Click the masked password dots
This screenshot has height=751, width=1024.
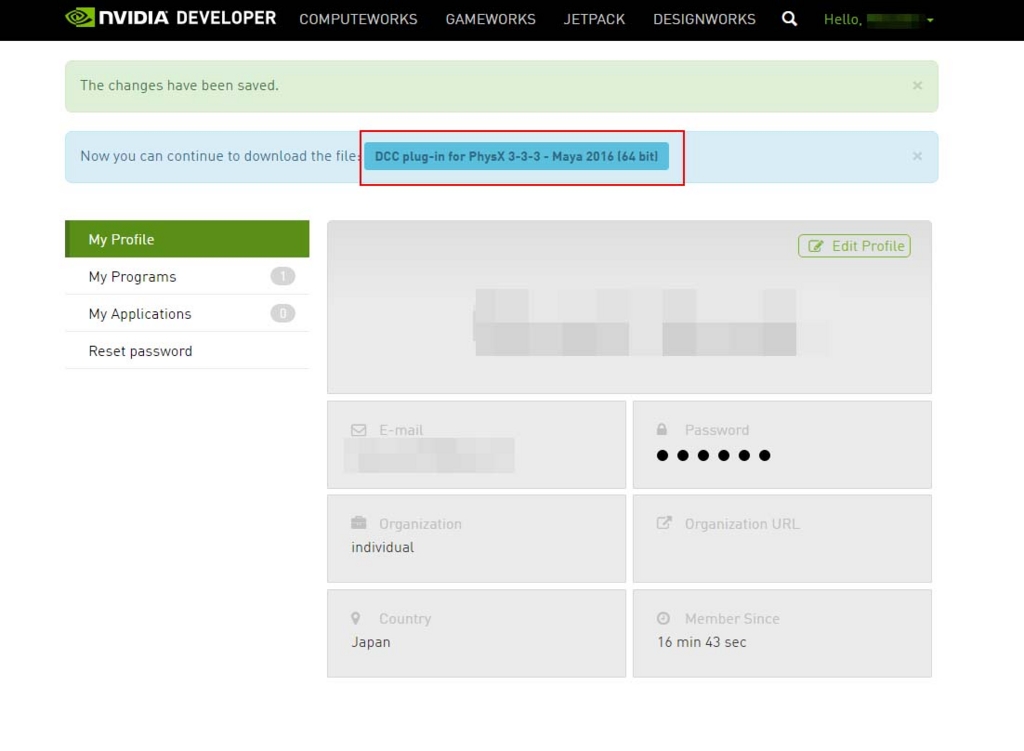713,455
